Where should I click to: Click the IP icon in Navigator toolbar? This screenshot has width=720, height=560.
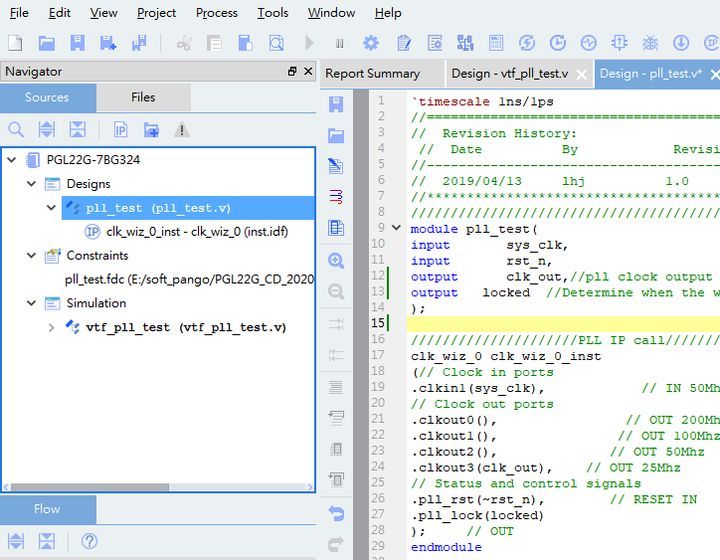(x=120, y=130)
